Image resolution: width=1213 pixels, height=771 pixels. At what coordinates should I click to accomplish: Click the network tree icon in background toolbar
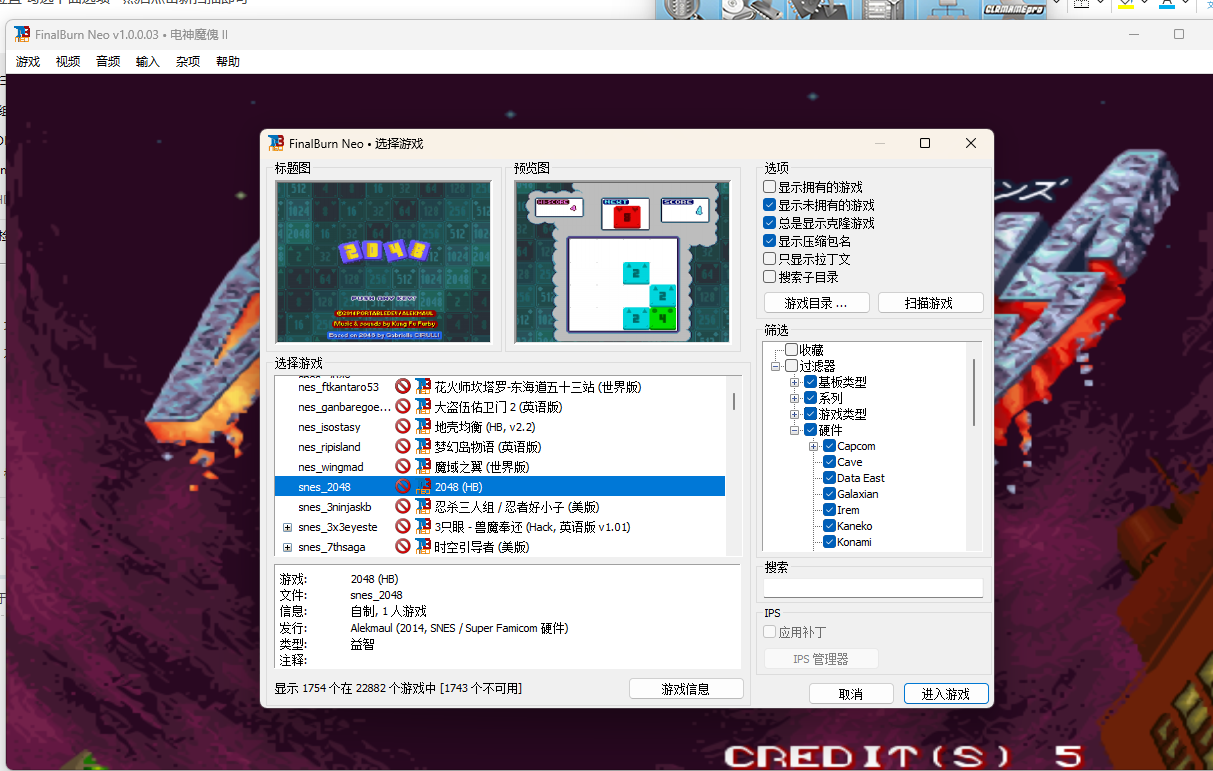945,9
